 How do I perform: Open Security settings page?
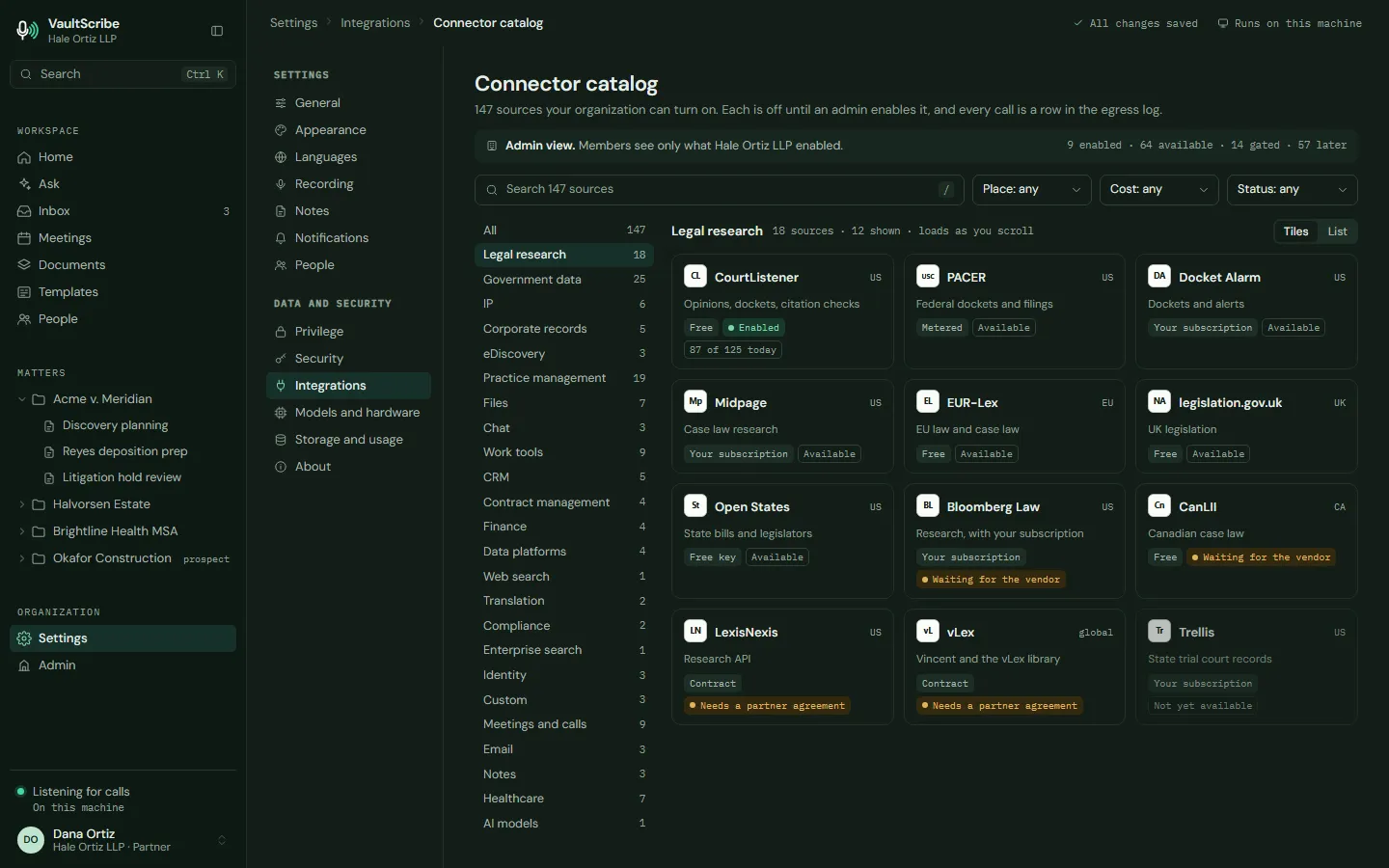[x=348, y=359]
